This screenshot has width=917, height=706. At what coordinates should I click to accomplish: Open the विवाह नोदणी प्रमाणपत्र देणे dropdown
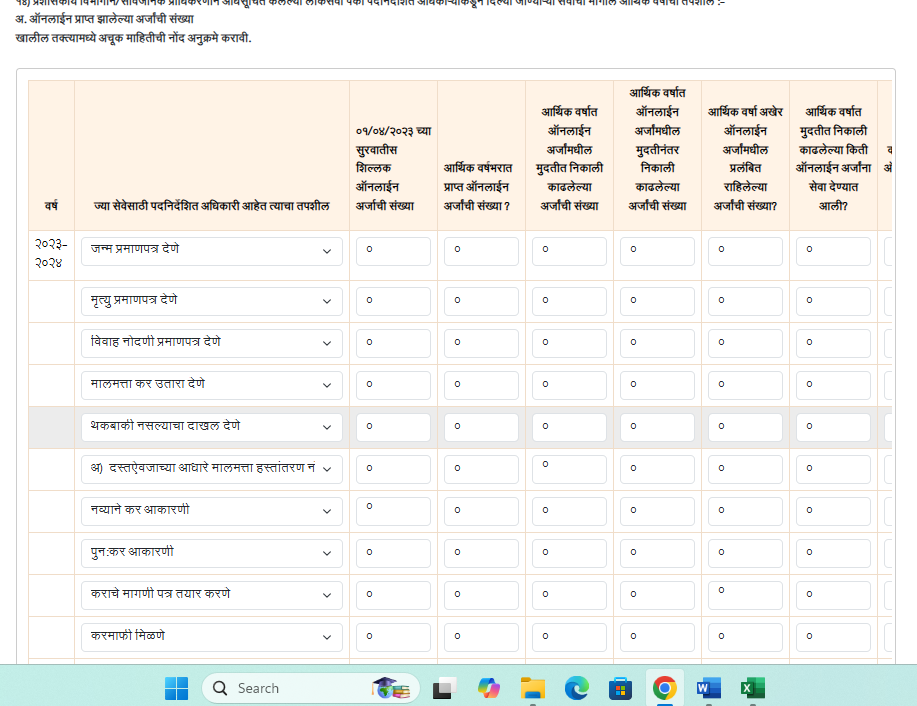(212, 343)
